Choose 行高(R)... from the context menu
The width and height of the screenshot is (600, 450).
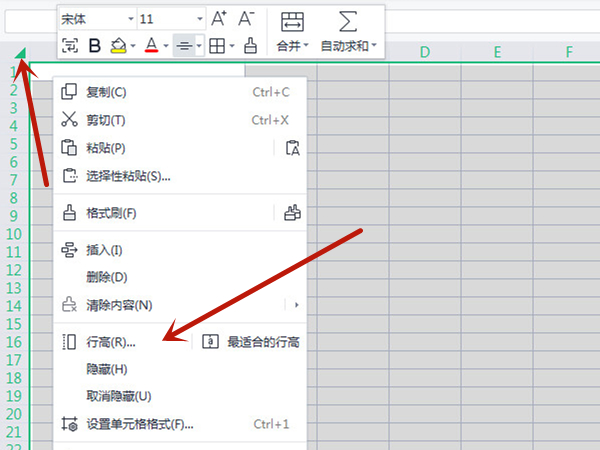click(x=110, y=342)
